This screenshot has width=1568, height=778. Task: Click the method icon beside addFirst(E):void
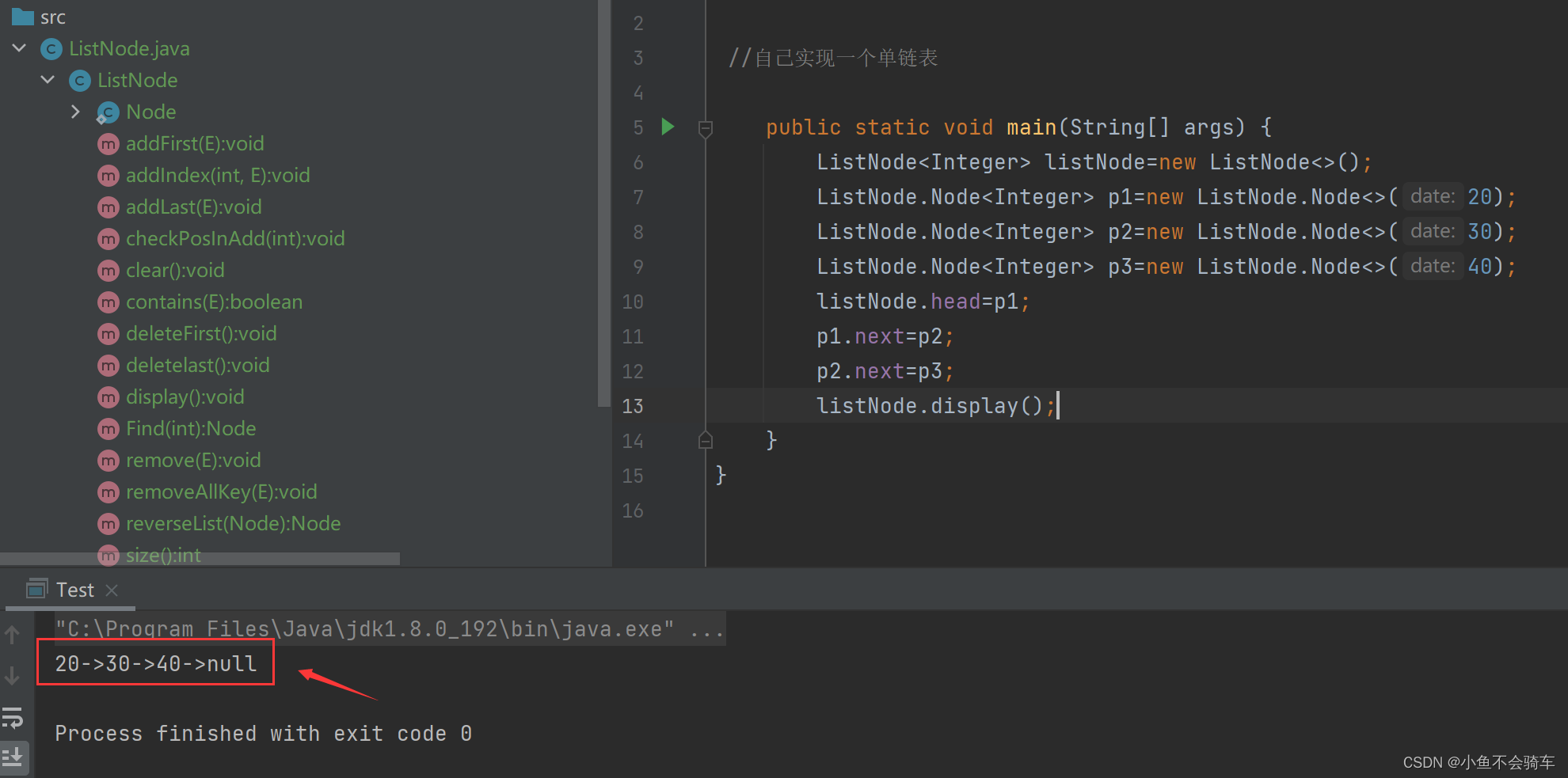click(x=108, y=144)
